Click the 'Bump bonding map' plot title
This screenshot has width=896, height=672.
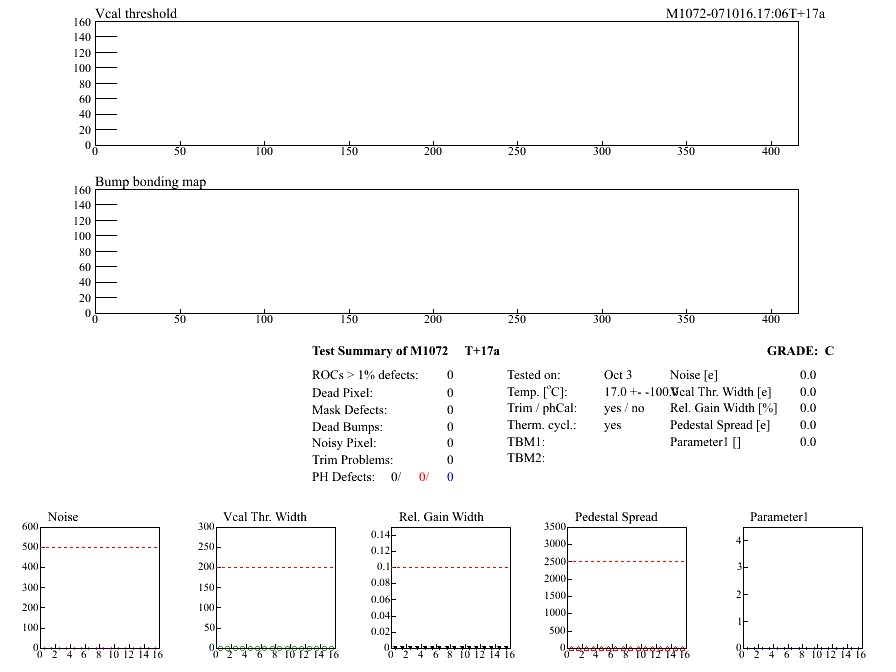pos(150,182)
